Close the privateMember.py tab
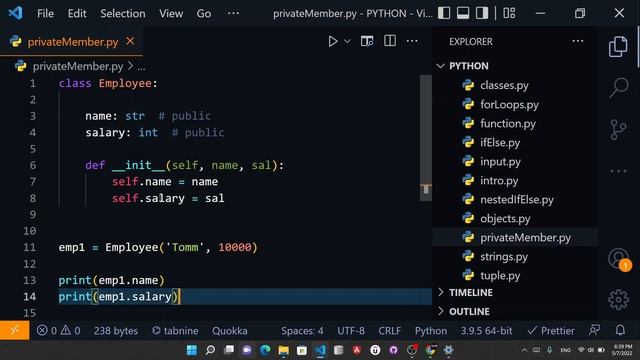 130,41
